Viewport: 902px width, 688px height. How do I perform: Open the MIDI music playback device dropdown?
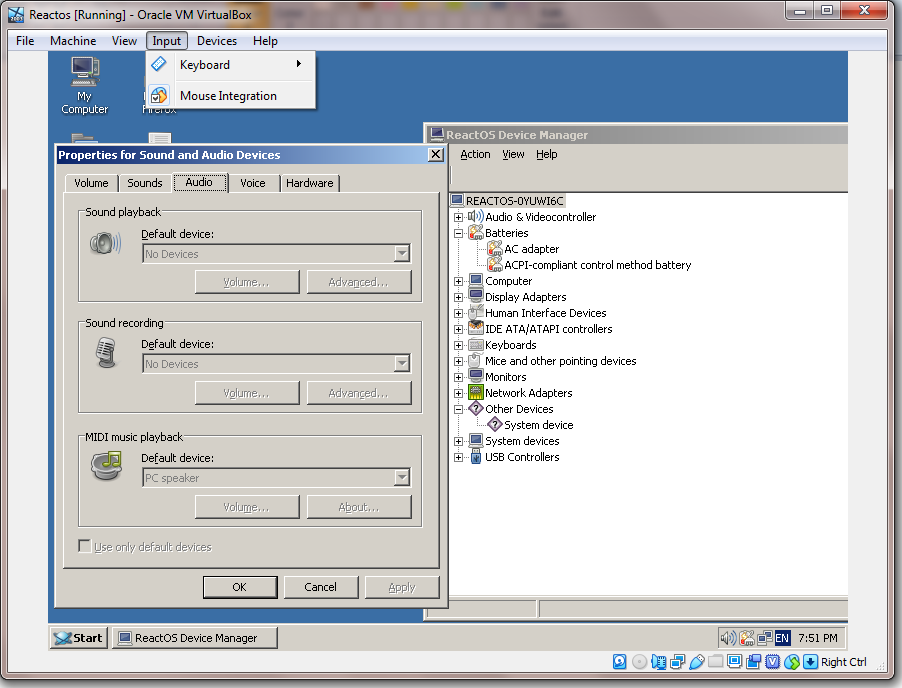click(402, 477)
